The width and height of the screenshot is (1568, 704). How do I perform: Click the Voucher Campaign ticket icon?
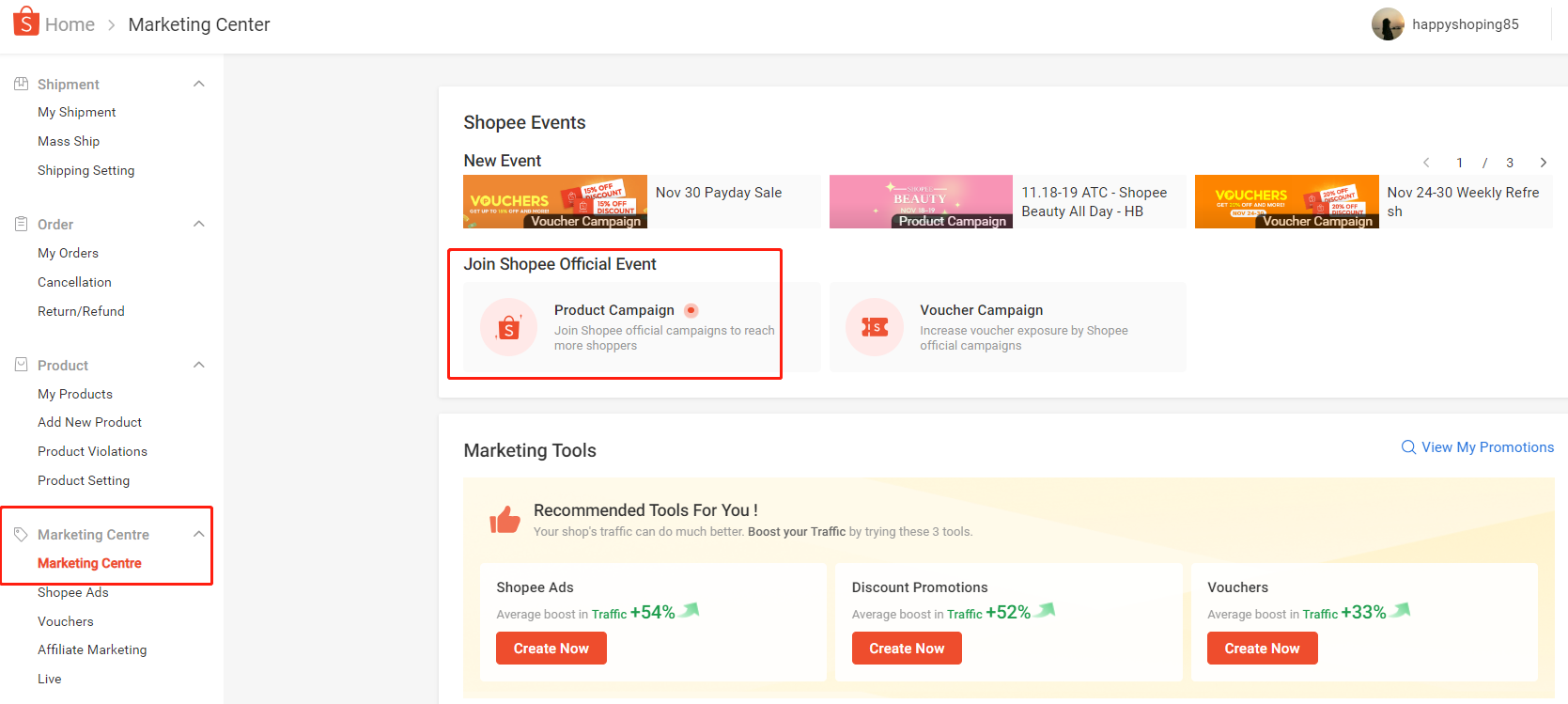875,327
